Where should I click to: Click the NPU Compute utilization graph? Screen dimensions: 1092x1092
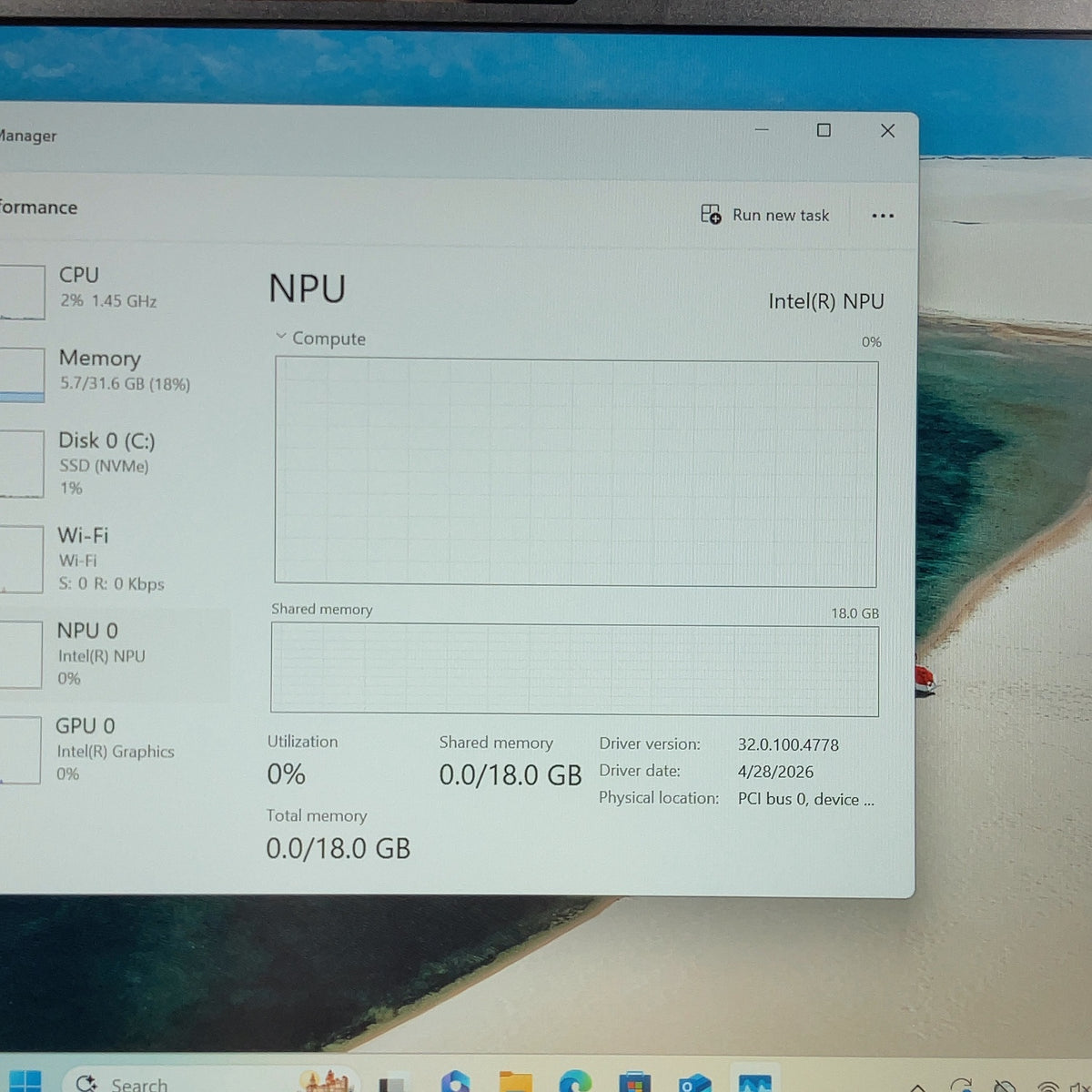click(576, 471)
